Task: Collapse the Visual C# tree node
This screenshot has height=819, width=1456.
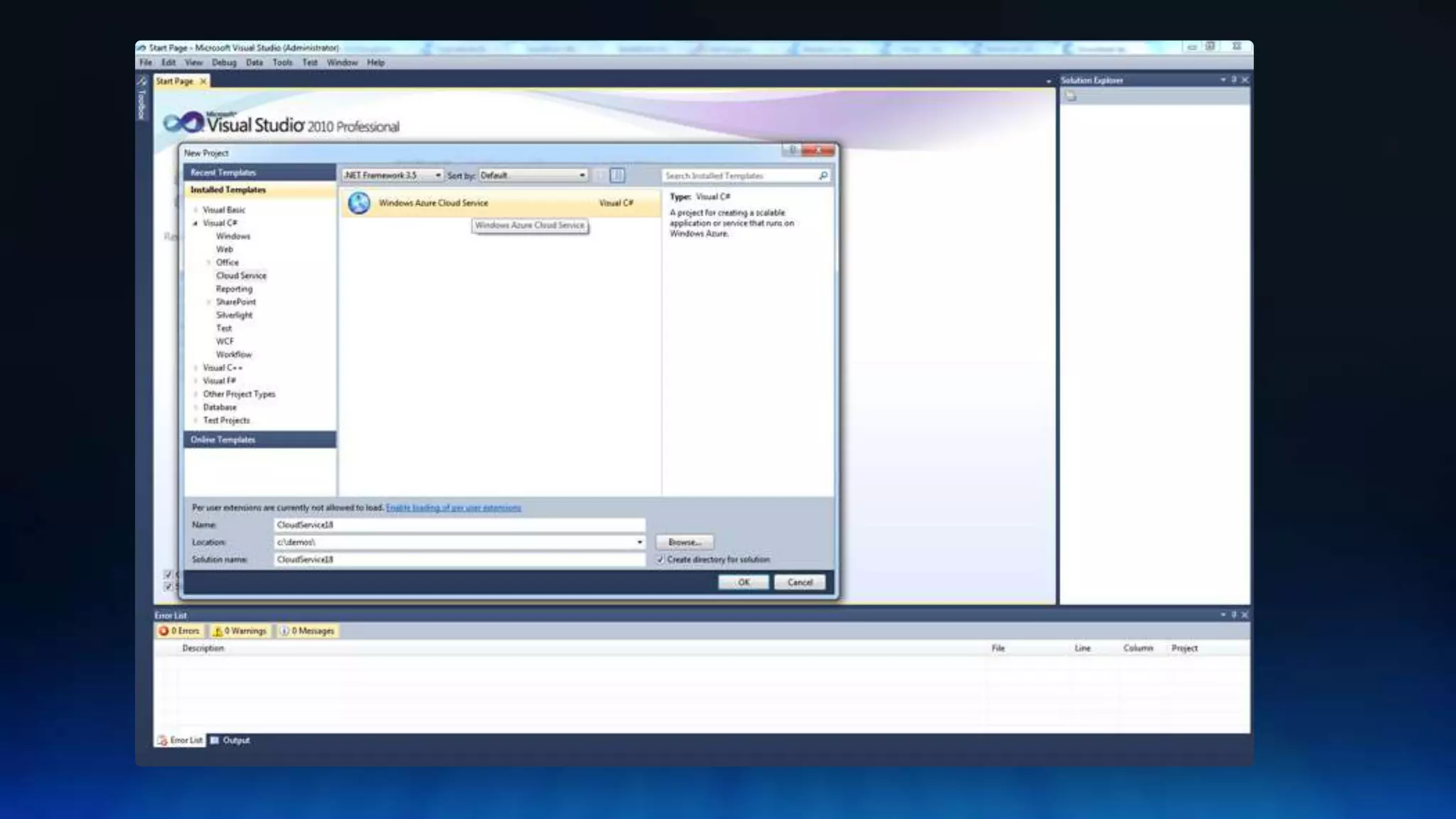Action: tap(196, 223)
